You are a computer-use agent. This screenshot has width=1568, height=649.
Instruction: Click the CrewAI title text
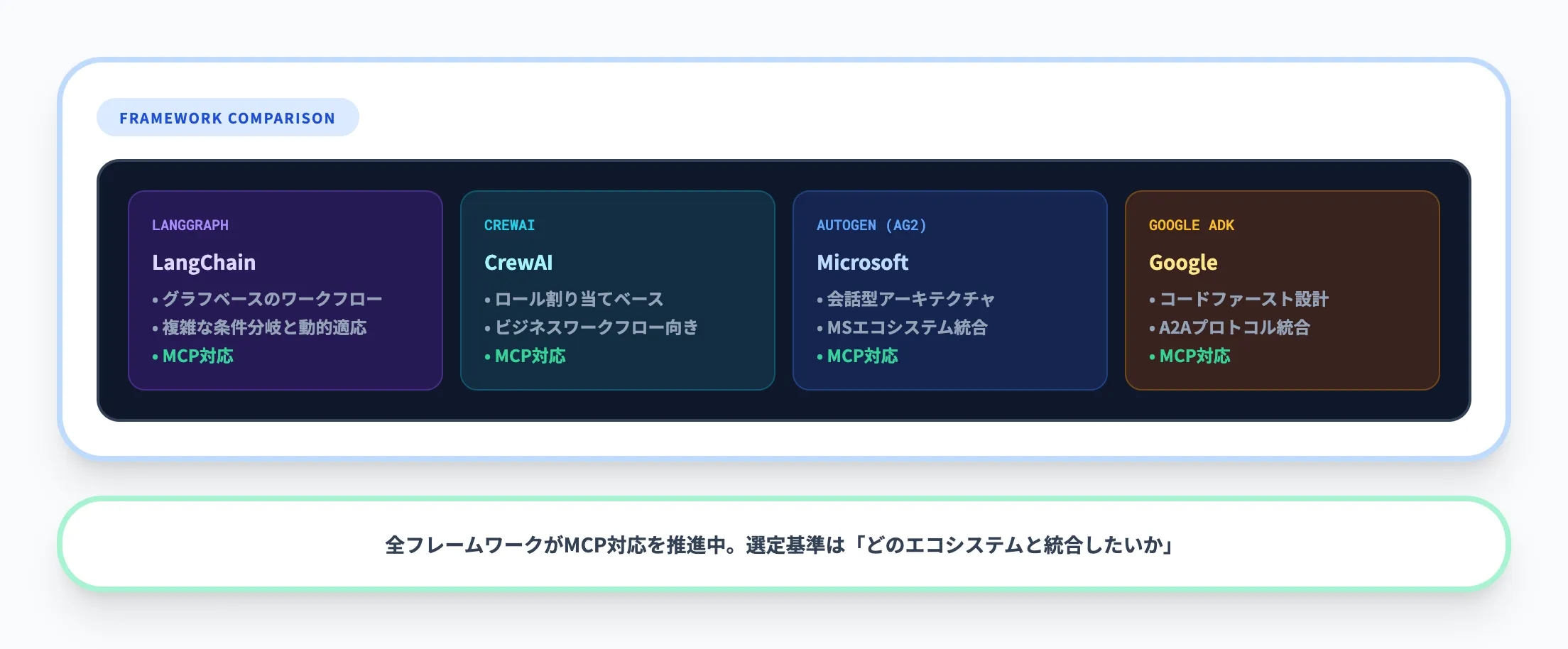point(518,262)
